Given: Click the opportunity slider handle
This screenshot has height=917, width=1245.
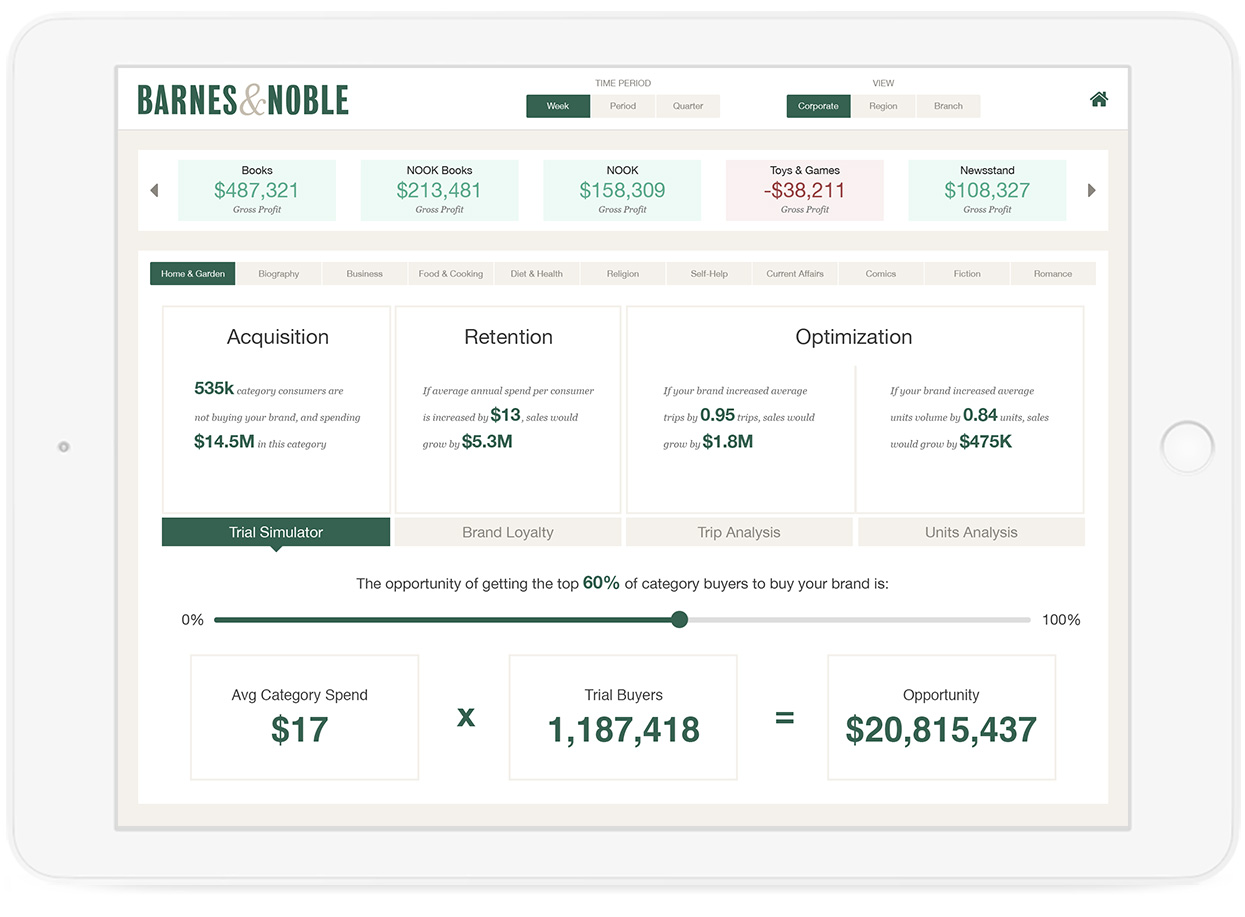Looking at the screenshot, I should pos(680,620).
